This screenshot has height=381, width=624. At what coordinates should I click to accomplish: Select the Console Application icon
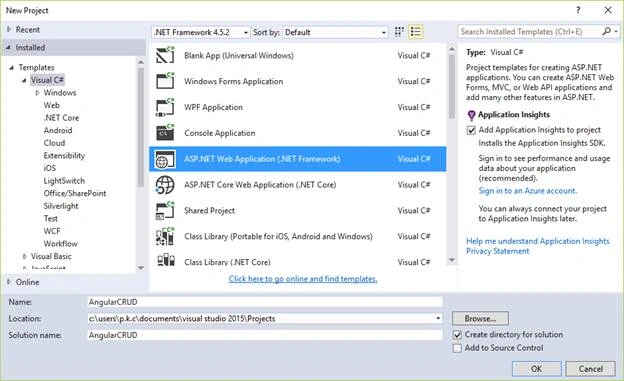pyautogui.click(x=165, y=133)
